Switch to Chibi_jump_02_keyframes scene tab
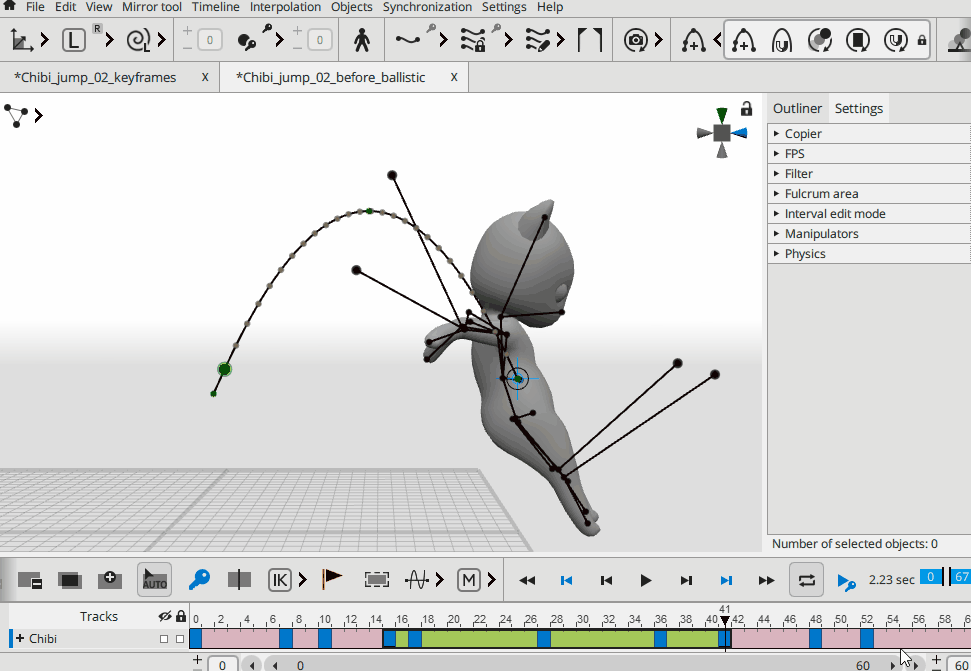The width and height of the screenshot is (971, 671). 95,77
